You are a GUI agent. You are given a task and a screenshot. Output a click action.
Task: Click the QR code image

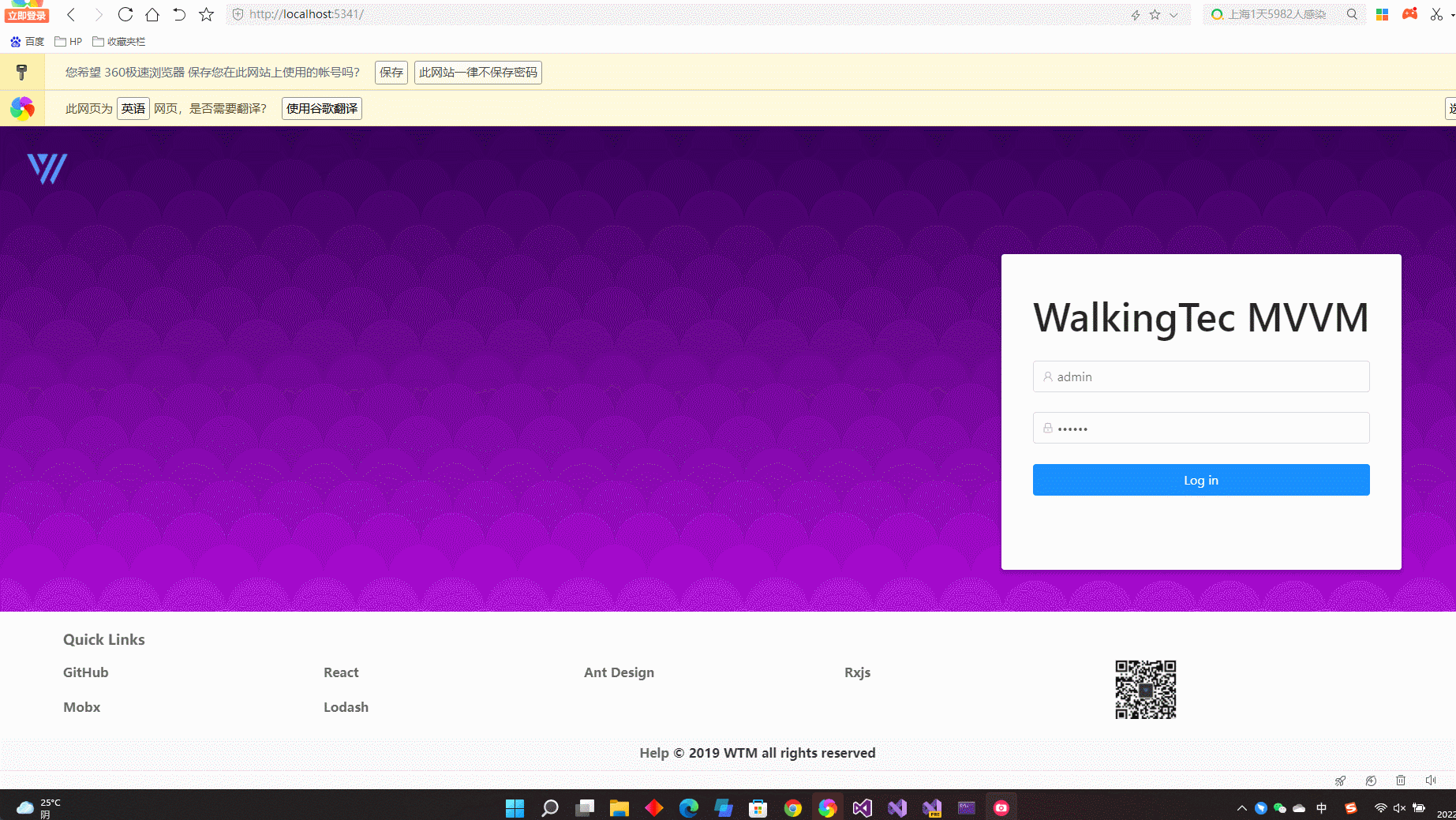tap(1145, 690)
